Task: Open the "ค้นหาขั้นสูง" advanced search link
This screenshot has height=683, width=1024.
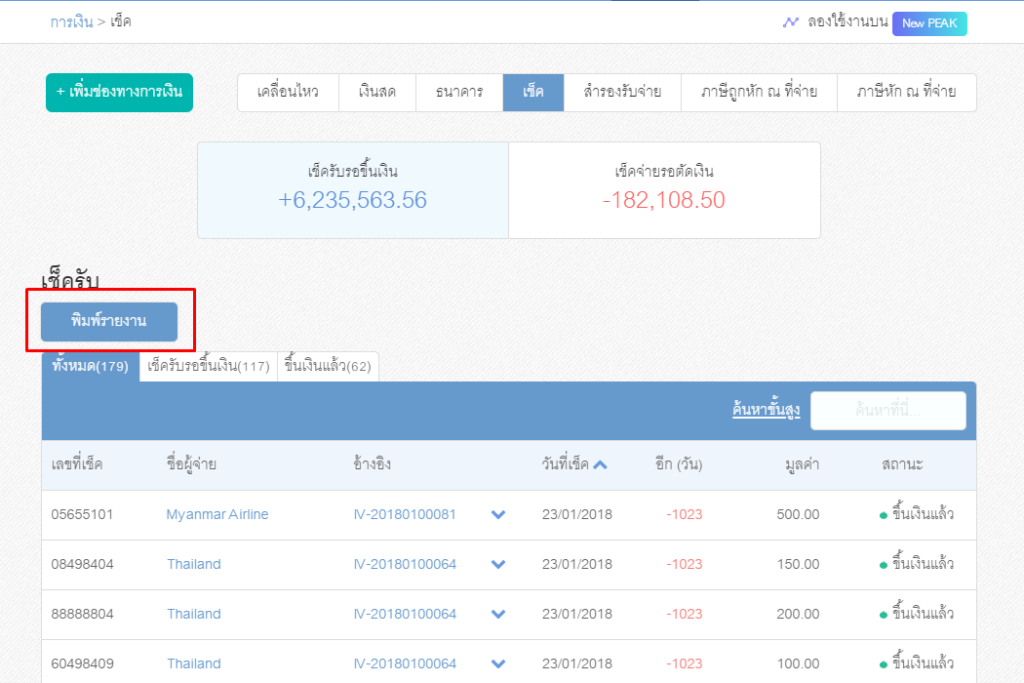Action: [x=765, y=410]
